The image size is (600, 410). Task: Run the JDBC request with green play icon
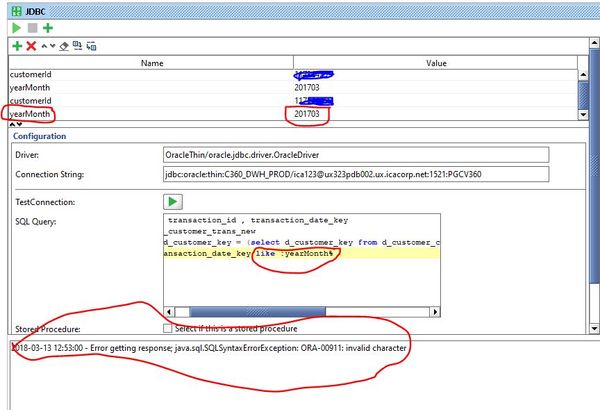coord(17,27)
